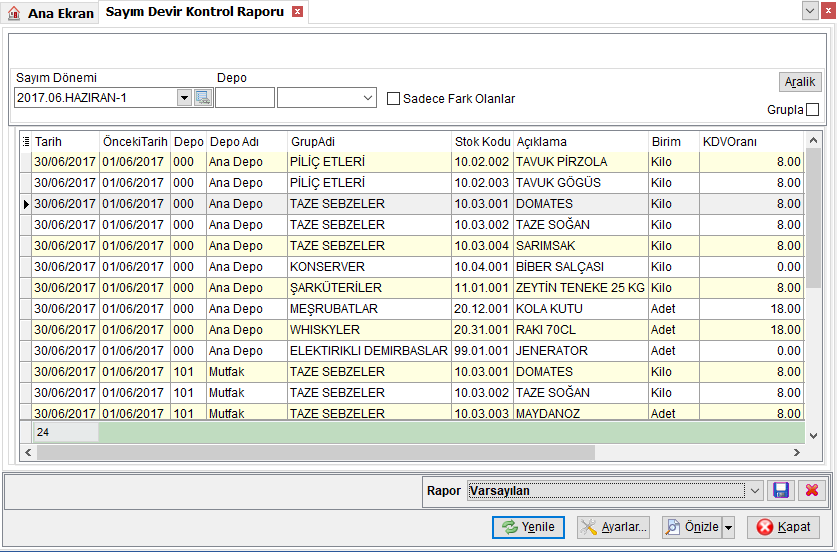Close the Sayım Devir Kontrol Raporu tab
This screenshot has width=838, height=552.
(298, 12)
